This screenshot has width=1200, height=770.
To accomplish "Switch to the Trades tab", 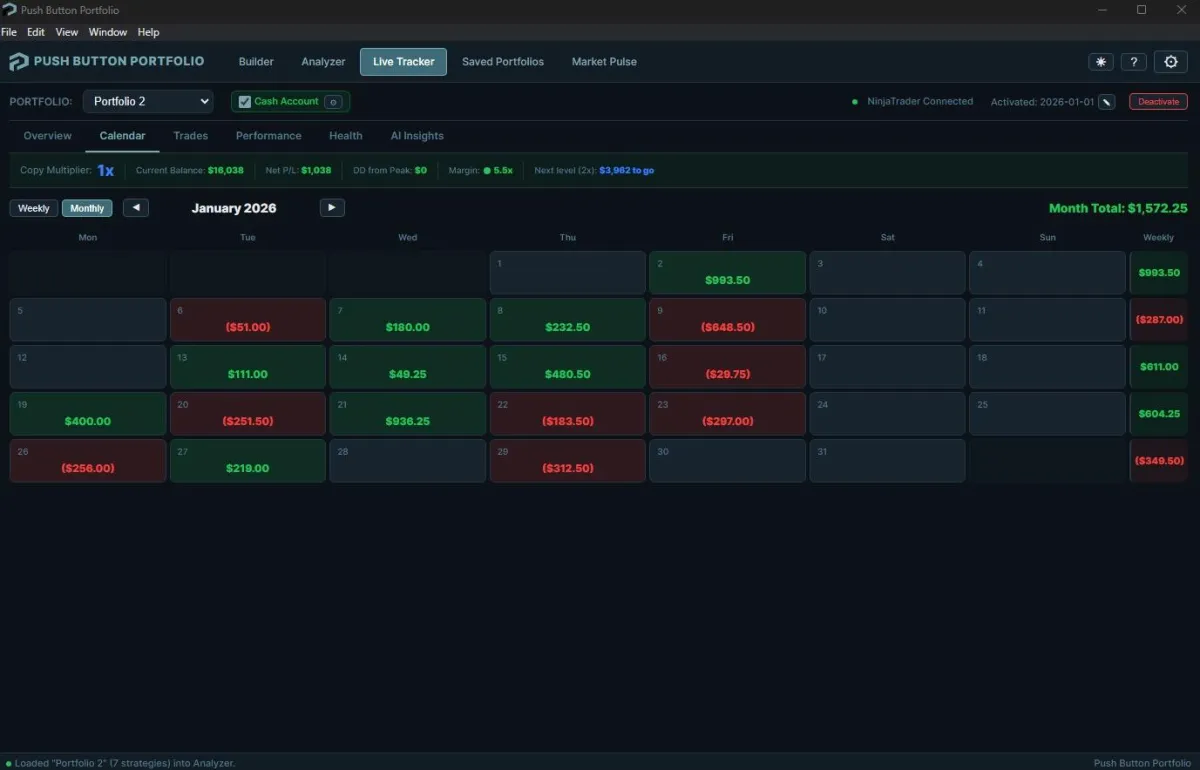I will click(x=190, y=136).
